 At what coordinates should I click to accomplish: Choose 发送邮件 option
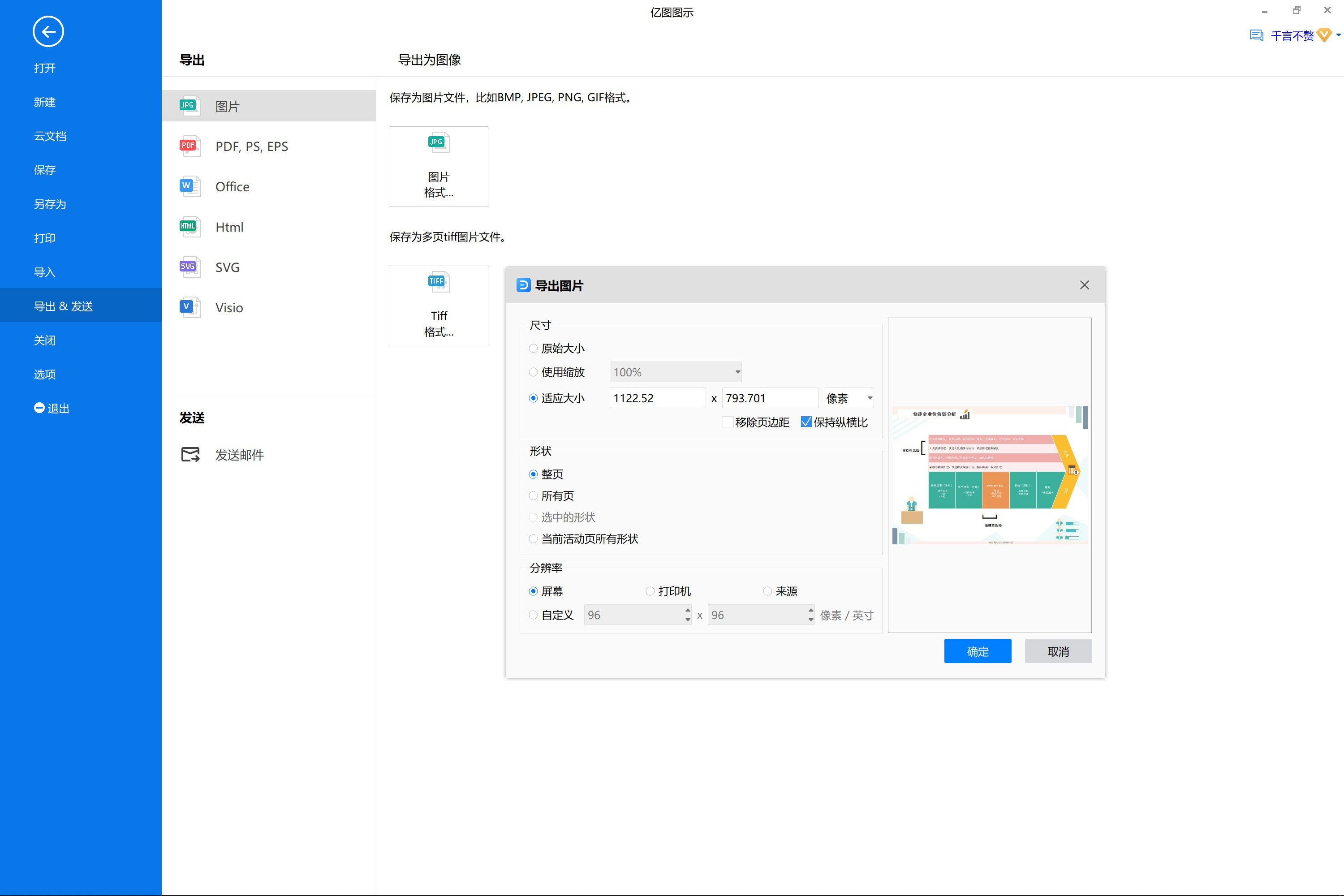239,454
